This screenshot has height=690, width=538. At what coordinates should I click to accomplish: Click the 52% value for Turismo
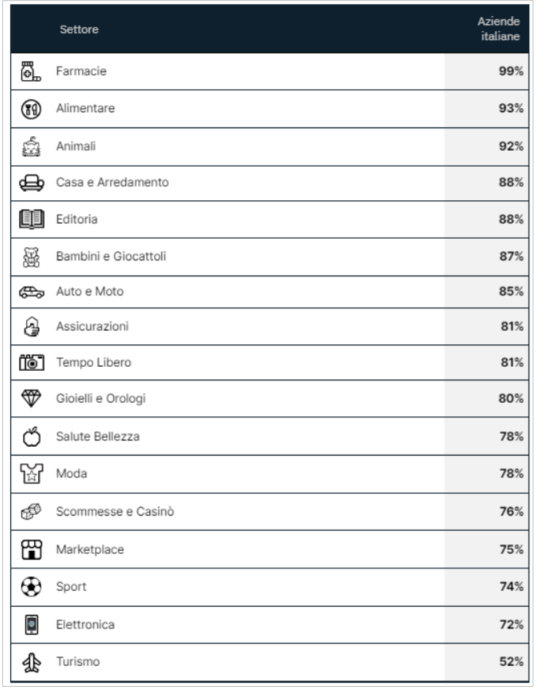(x=512, y=662)
